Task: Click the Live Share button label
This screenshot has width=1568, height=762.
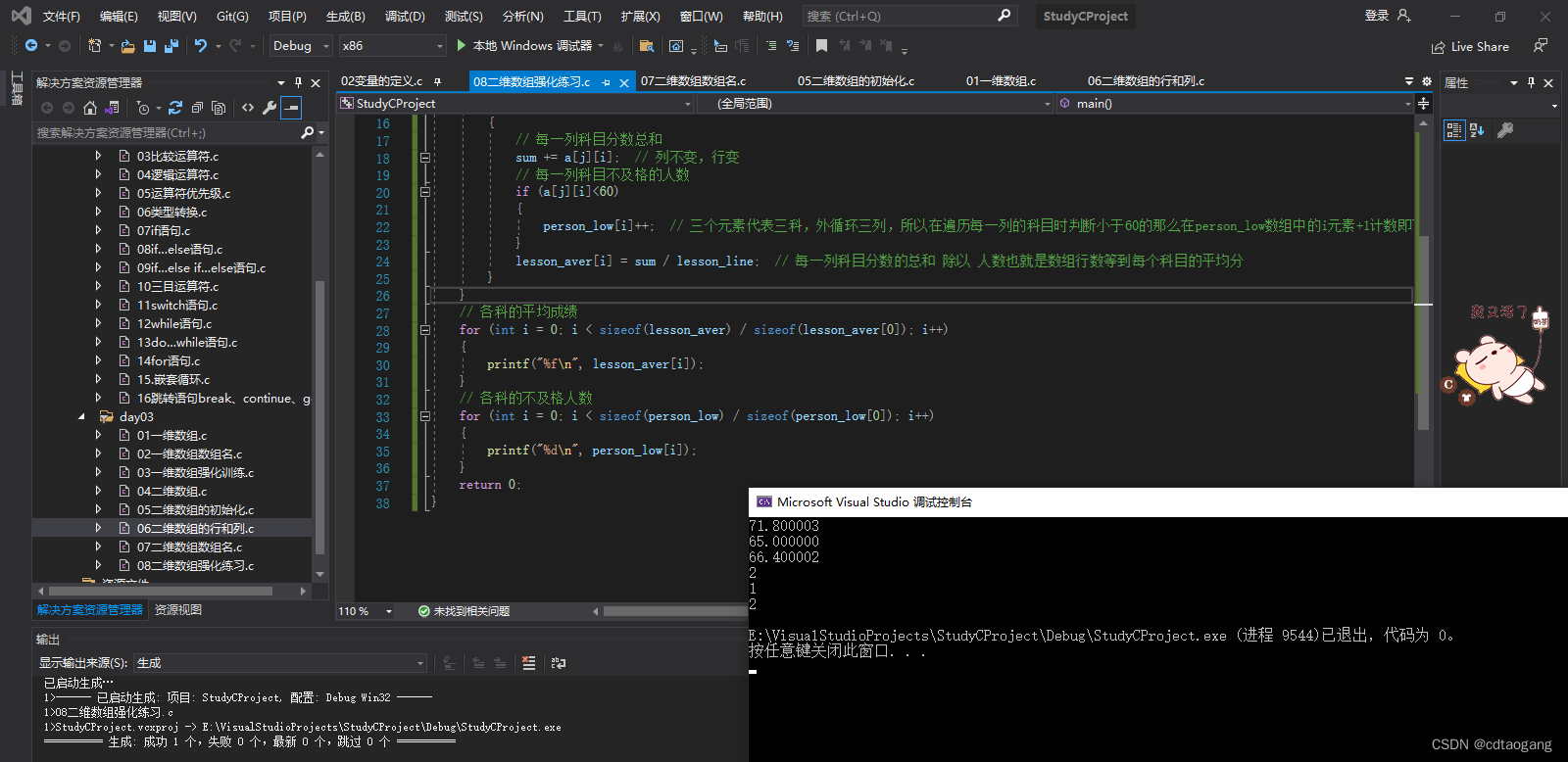Action: pos(1480,47)
